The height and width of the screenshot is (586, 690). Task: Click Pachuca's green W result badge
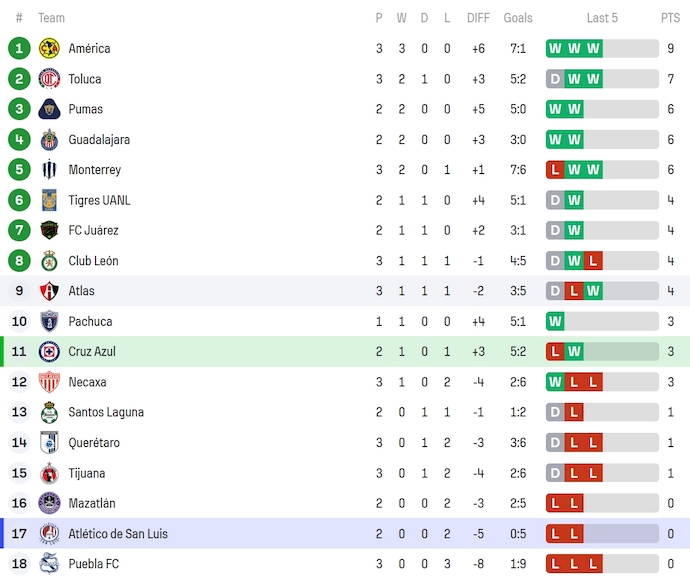pyautogui.click(x=555, y=321)
